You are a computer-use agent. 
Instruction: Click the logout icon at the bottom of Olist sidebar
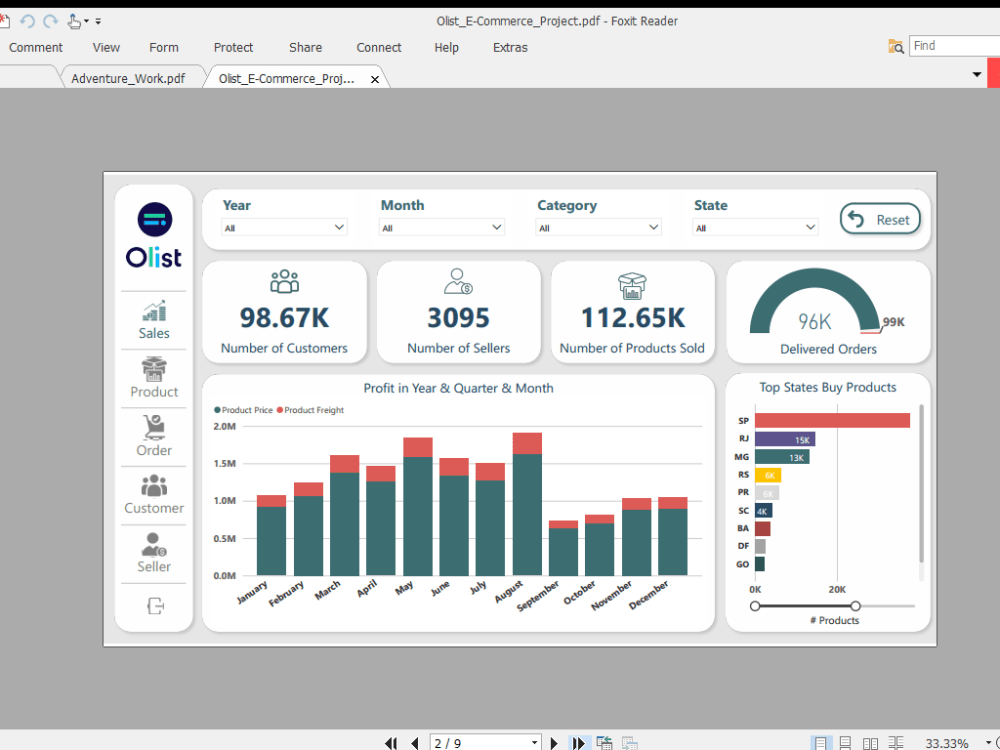[153, 606]
